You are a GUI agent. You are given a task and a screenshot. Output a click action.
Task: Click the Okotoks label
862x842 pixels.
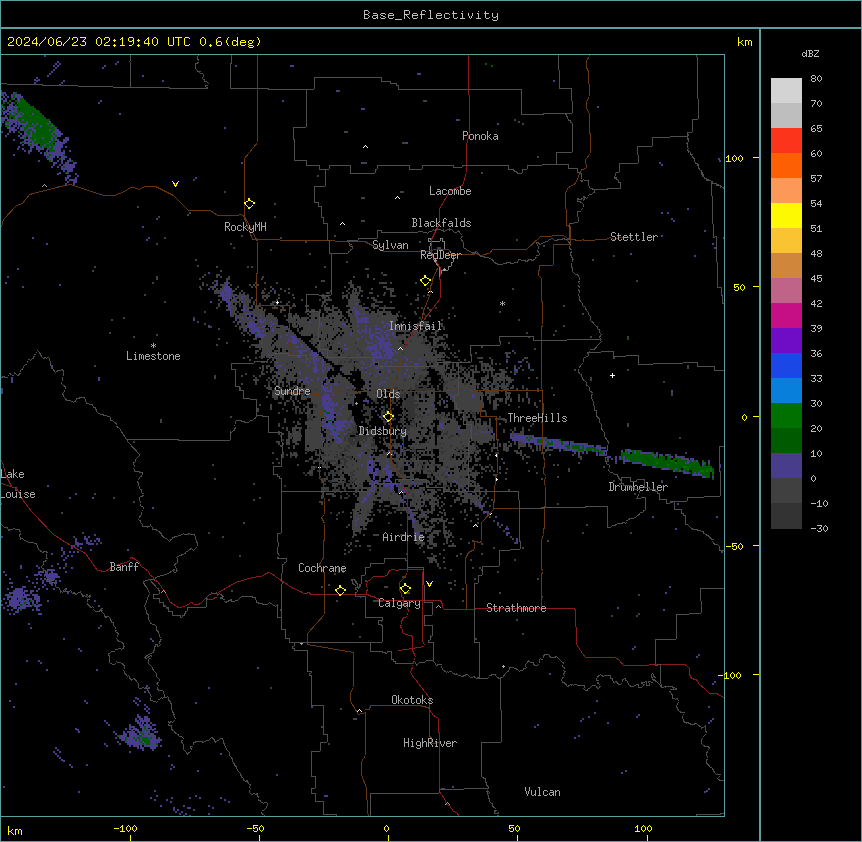(412, 700)
